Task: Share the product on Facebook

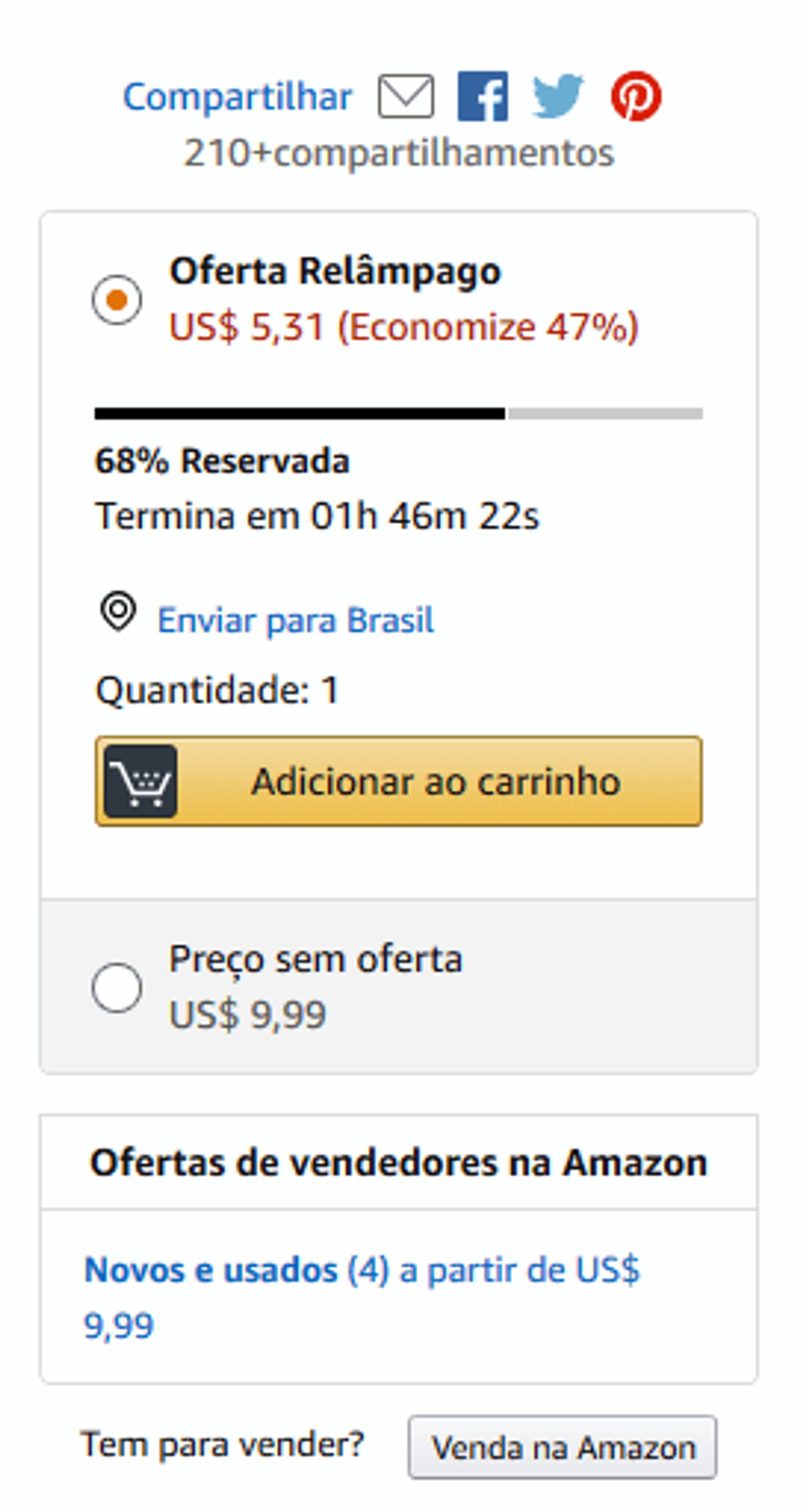Action: 482,96
